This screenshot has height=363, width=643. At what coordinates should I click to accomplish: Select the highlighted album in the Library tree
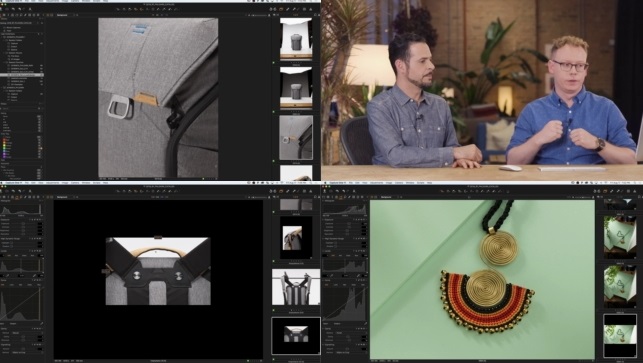tap(22, 75)
